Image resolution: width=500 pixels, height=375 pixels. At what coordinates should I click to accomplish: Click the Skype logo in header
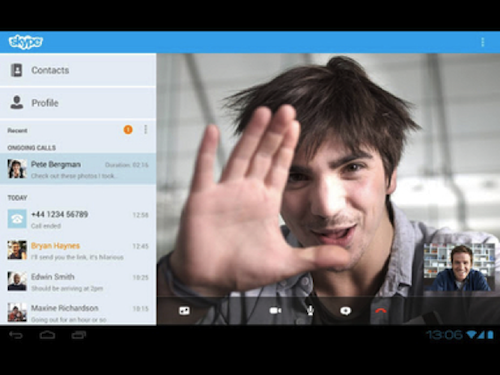(26, 42)
